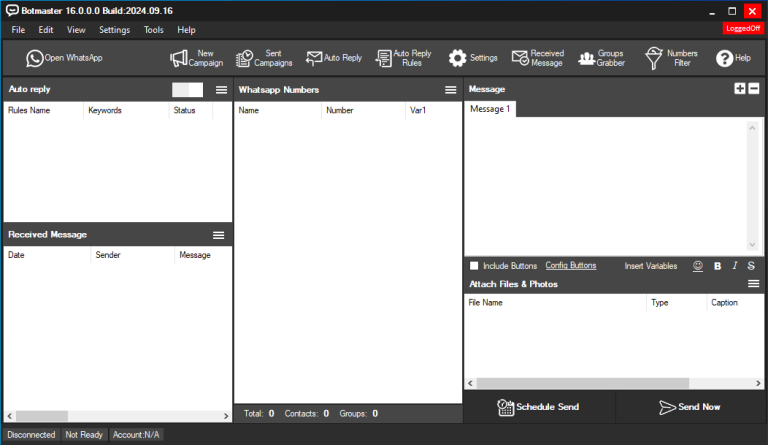This screenshot has width=768, height=445.
Task: Click the Send Now button
Action: point(690,407)
